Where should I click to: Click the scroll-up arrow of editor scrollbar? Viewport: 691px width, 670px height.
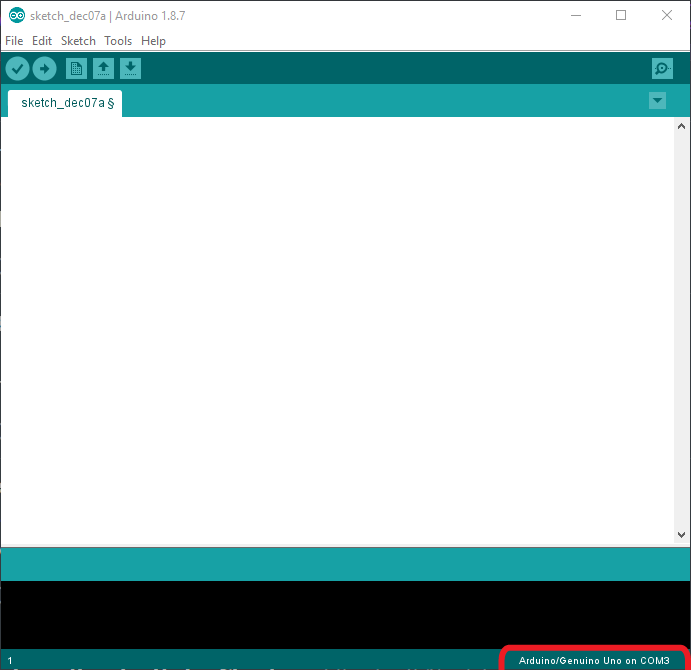pos(681,127)
